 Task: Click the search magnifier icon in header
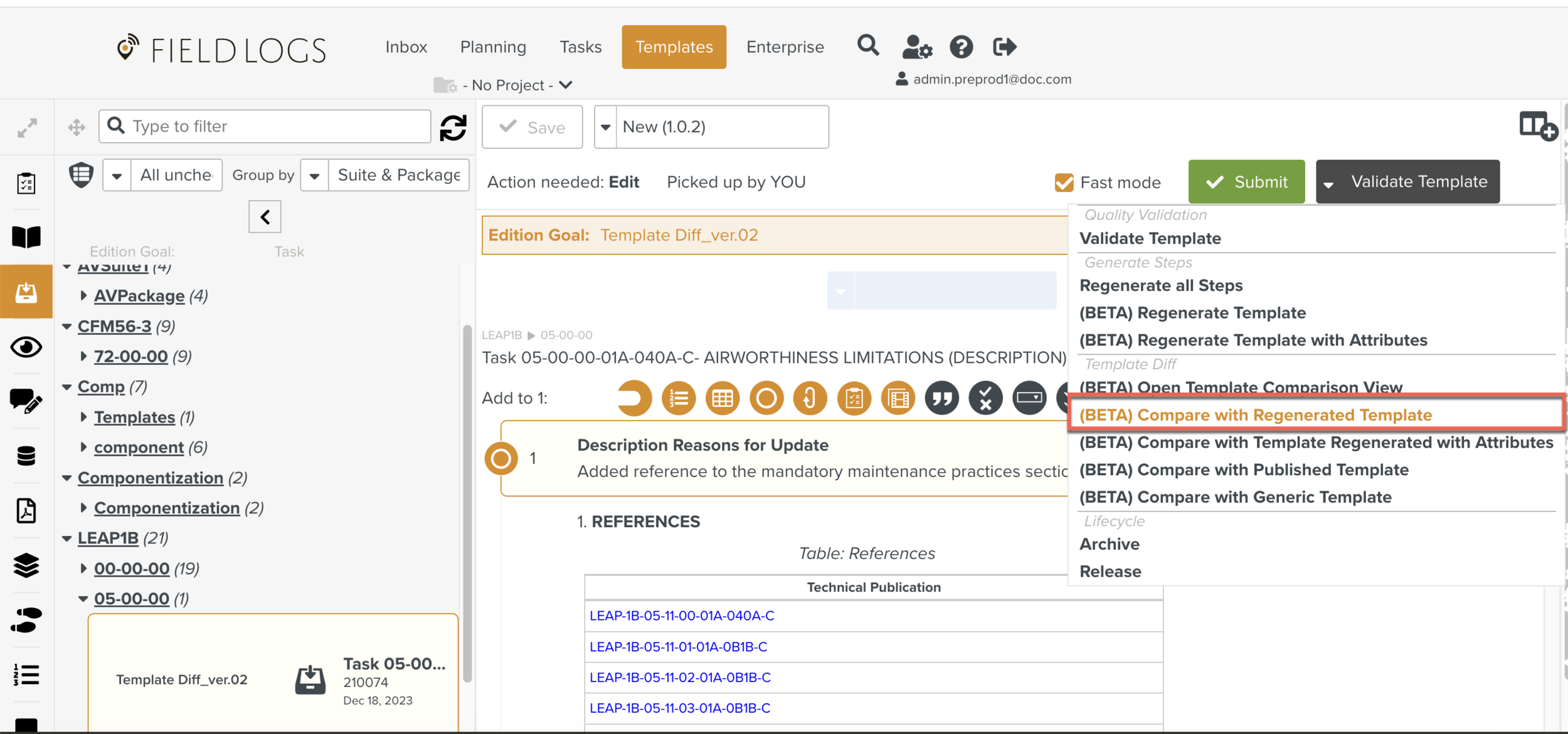tap(868, 46)
